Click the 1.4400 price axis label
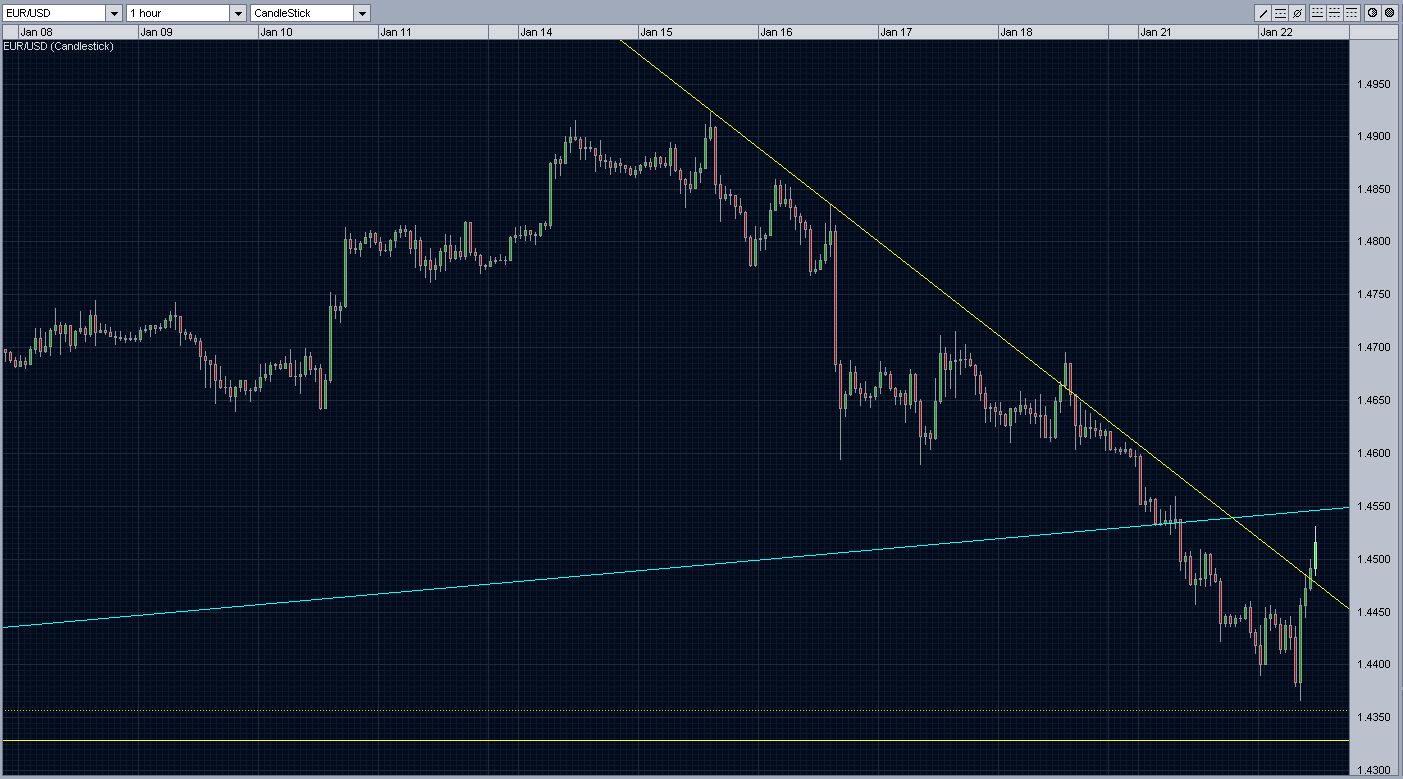This screenshot has width=1403, height=779. click(1373, 665)
